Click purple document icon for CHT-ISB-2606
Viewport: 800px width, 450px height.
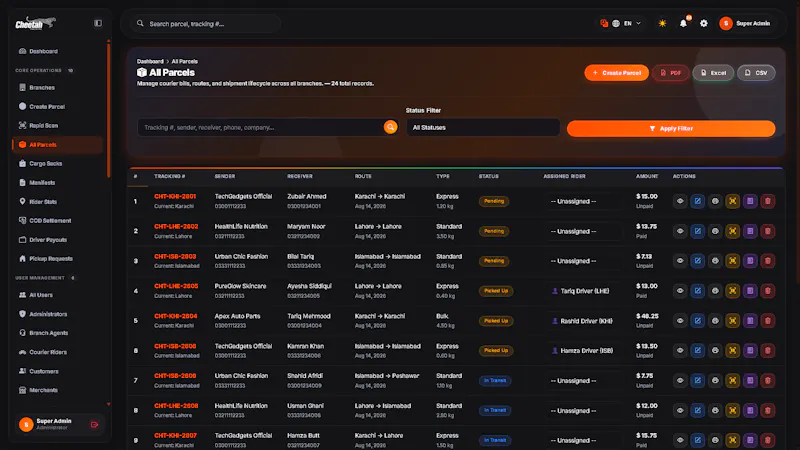click(x=750, y=351)
